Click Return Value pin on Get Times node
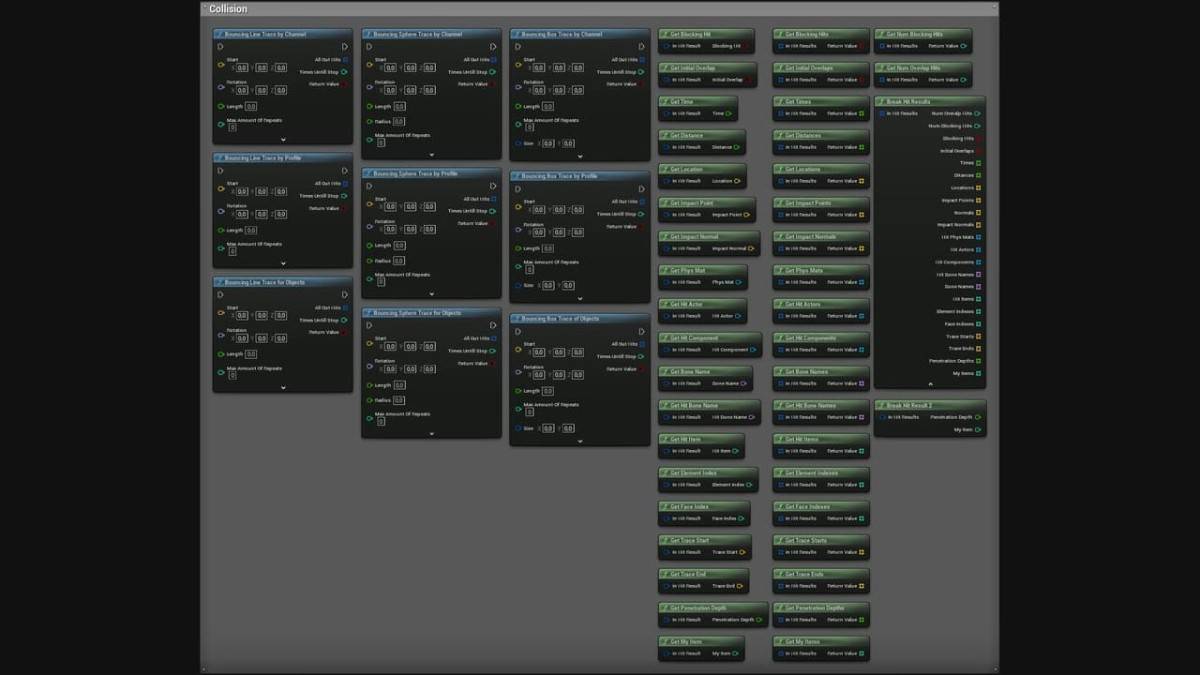The image size is (1200, 675). 862,113
